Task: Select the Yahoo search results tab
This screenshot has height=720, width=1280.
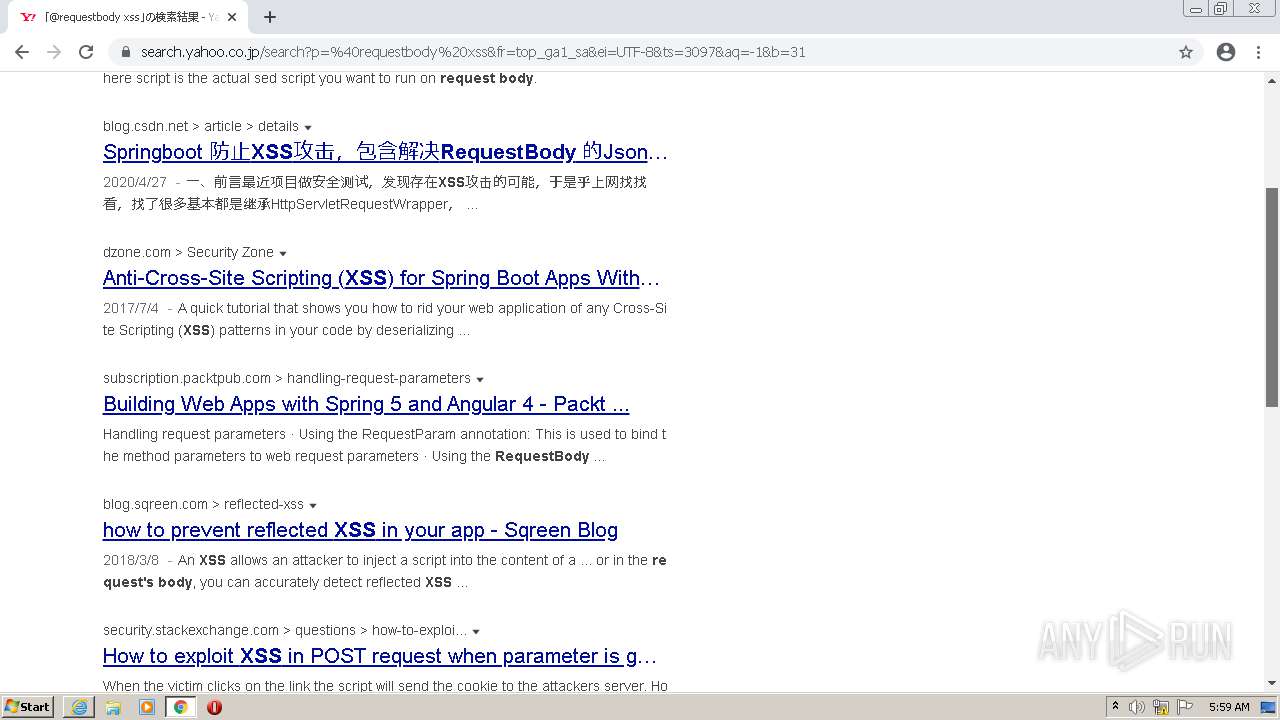Action: [x=130, y=17]
